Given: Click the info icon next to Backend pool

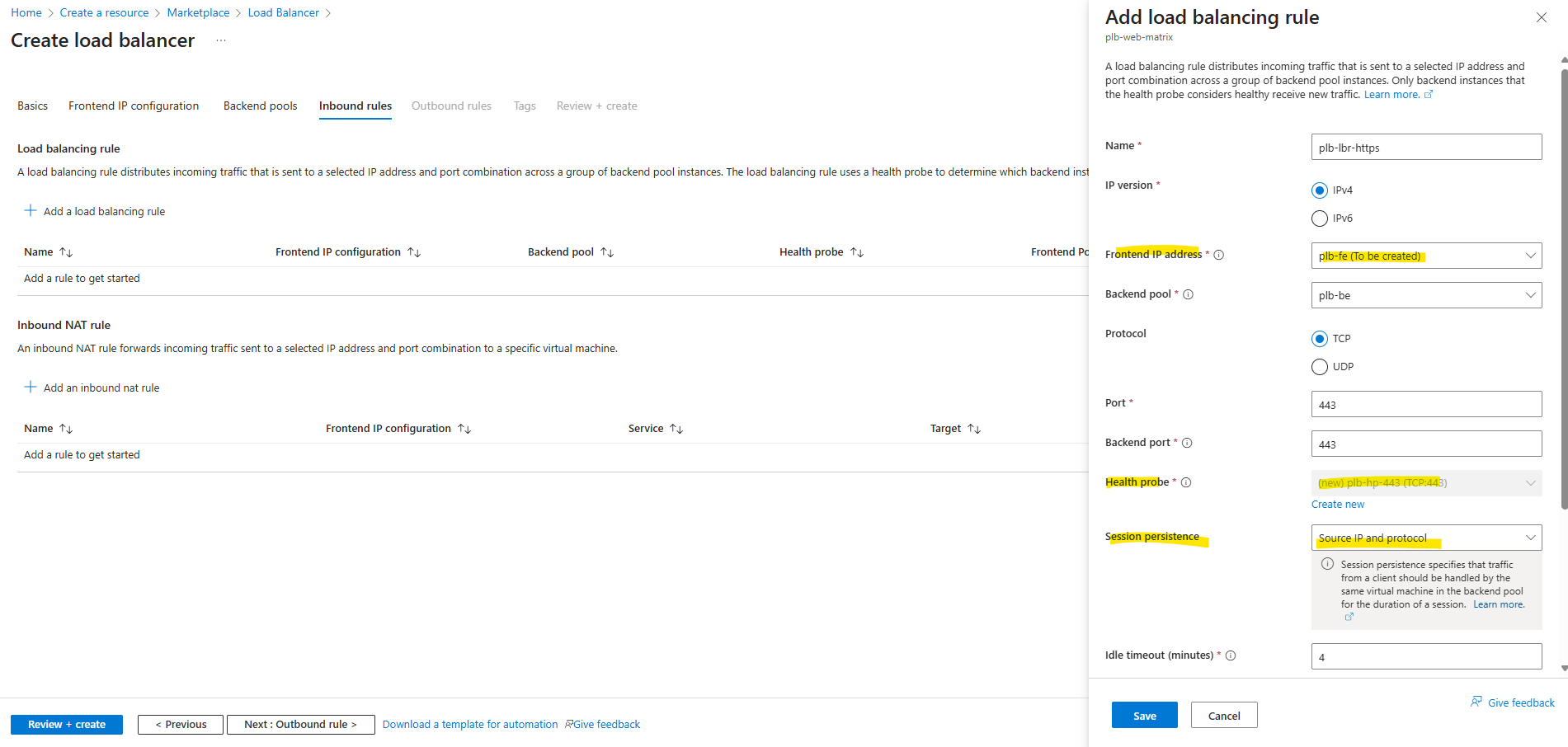Looking at the screenshot, I should [1189, 294].
